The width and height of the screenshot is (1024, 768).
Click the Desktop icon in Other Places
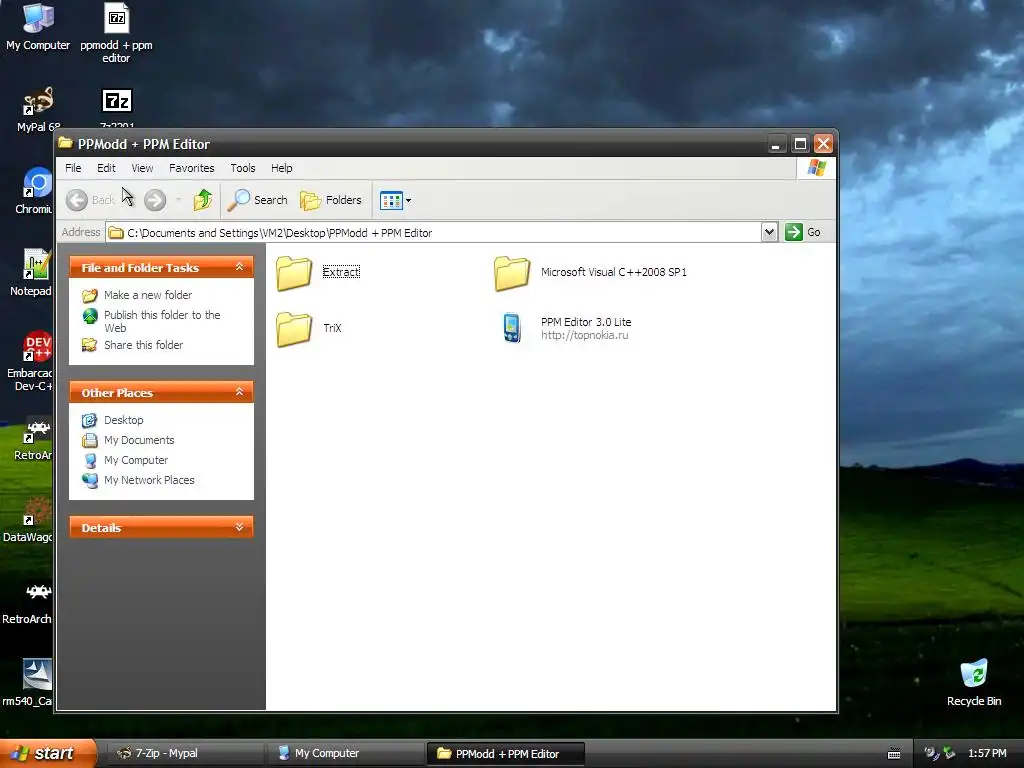(89, 420)
